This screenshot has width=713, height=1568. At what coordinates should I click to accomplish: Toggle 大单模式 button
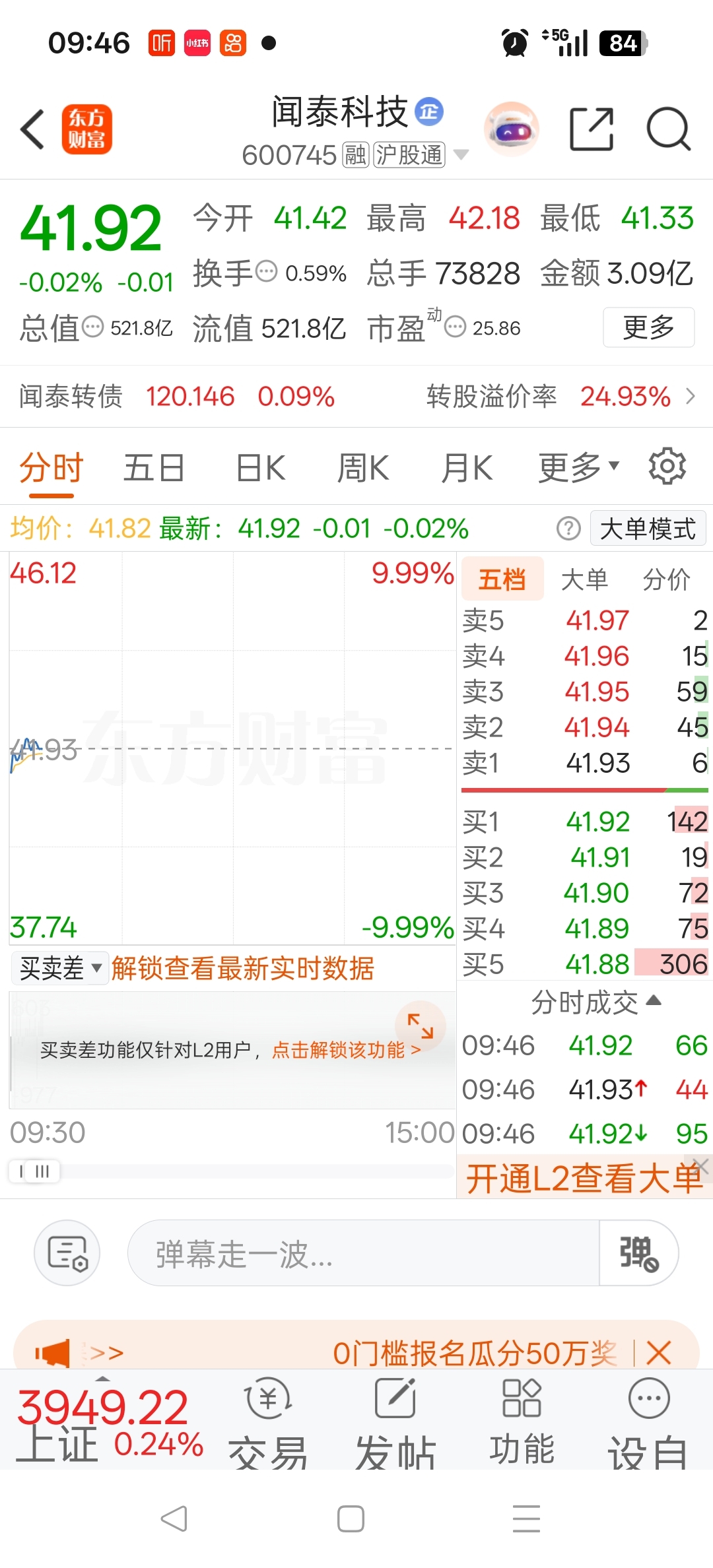[648, 529]
